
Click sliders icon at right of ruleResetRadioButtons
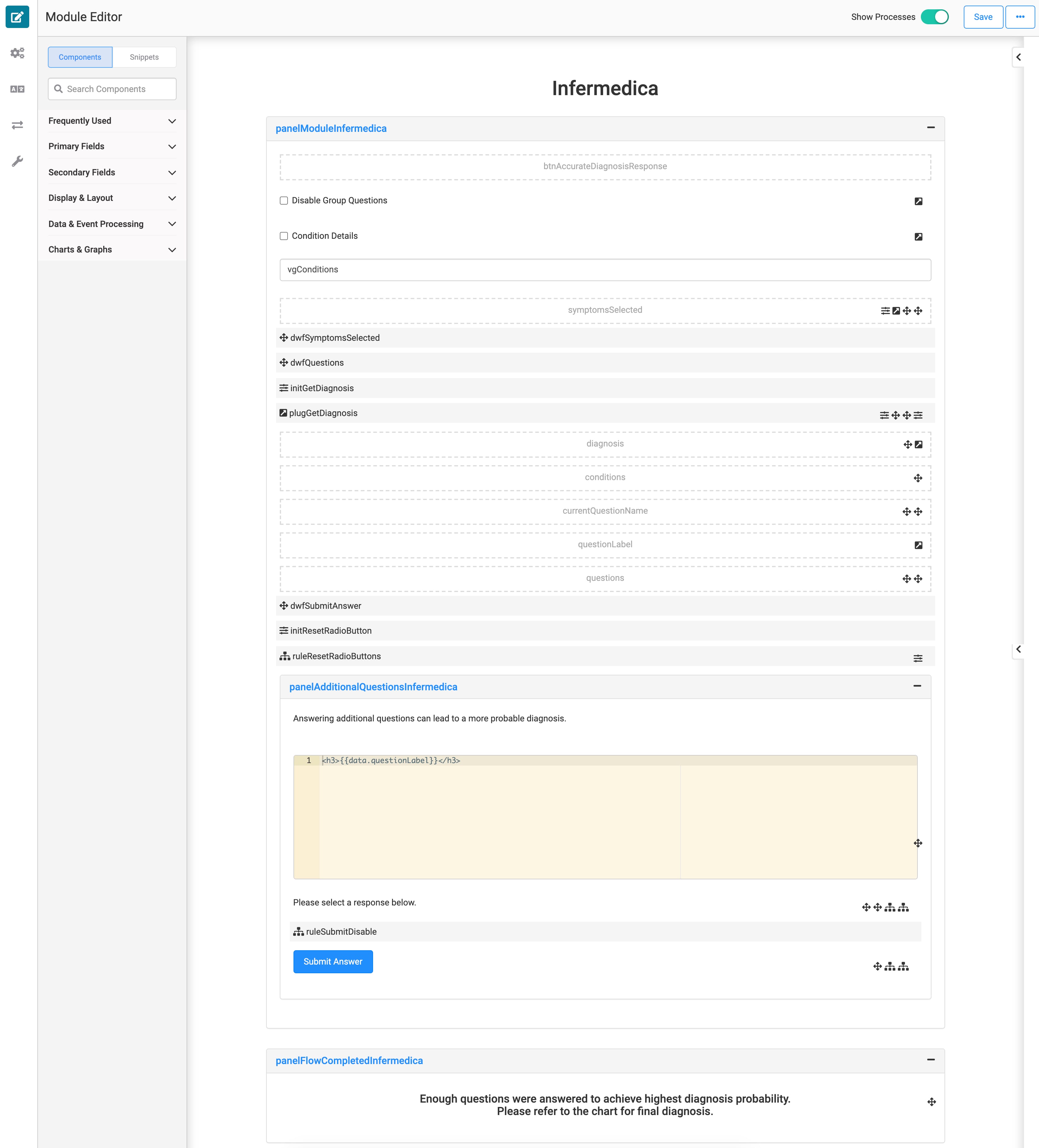(918, 658)
